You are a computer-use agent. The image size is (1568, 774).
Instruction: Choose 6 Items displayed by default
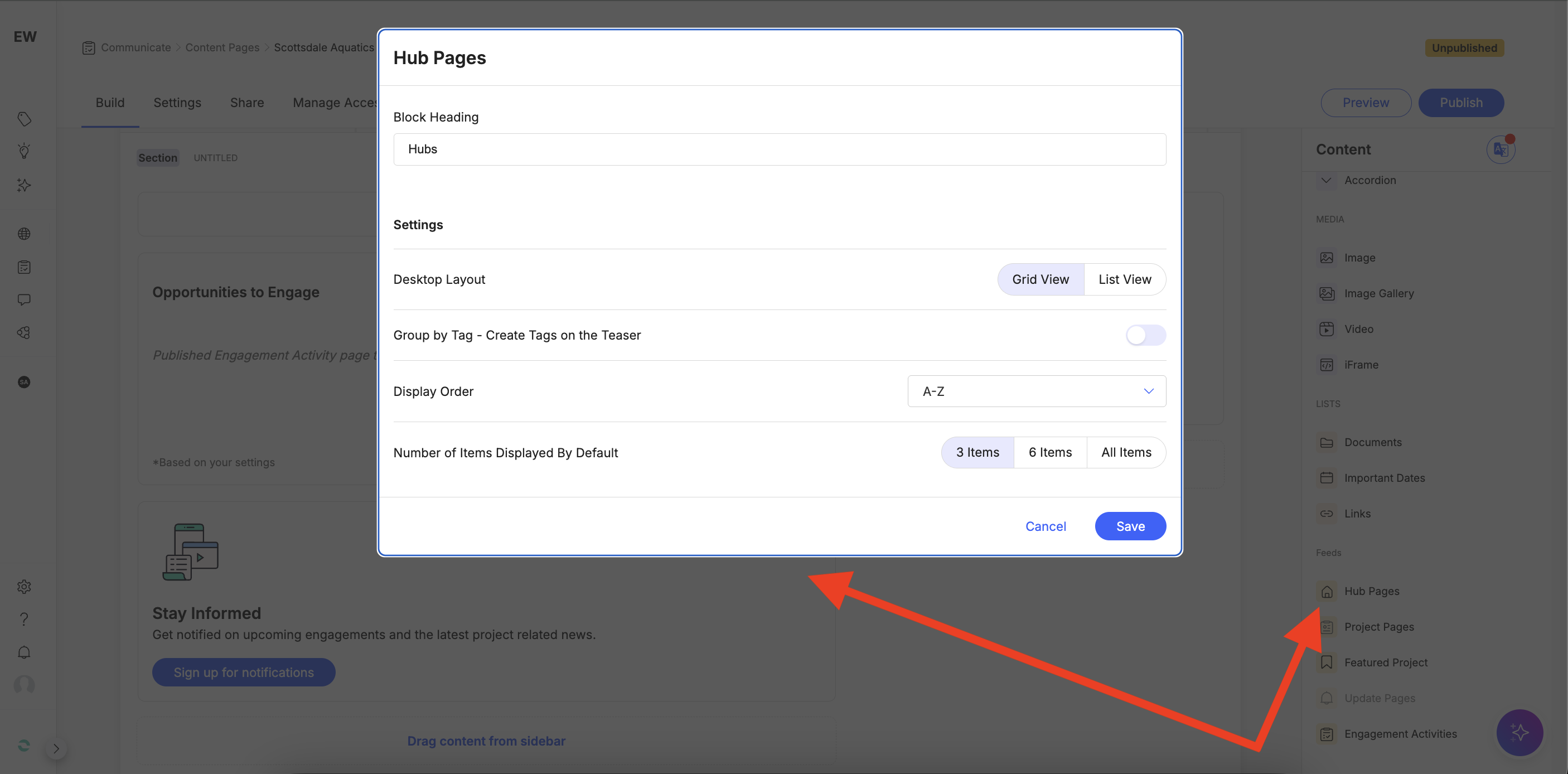[1050, 452]
